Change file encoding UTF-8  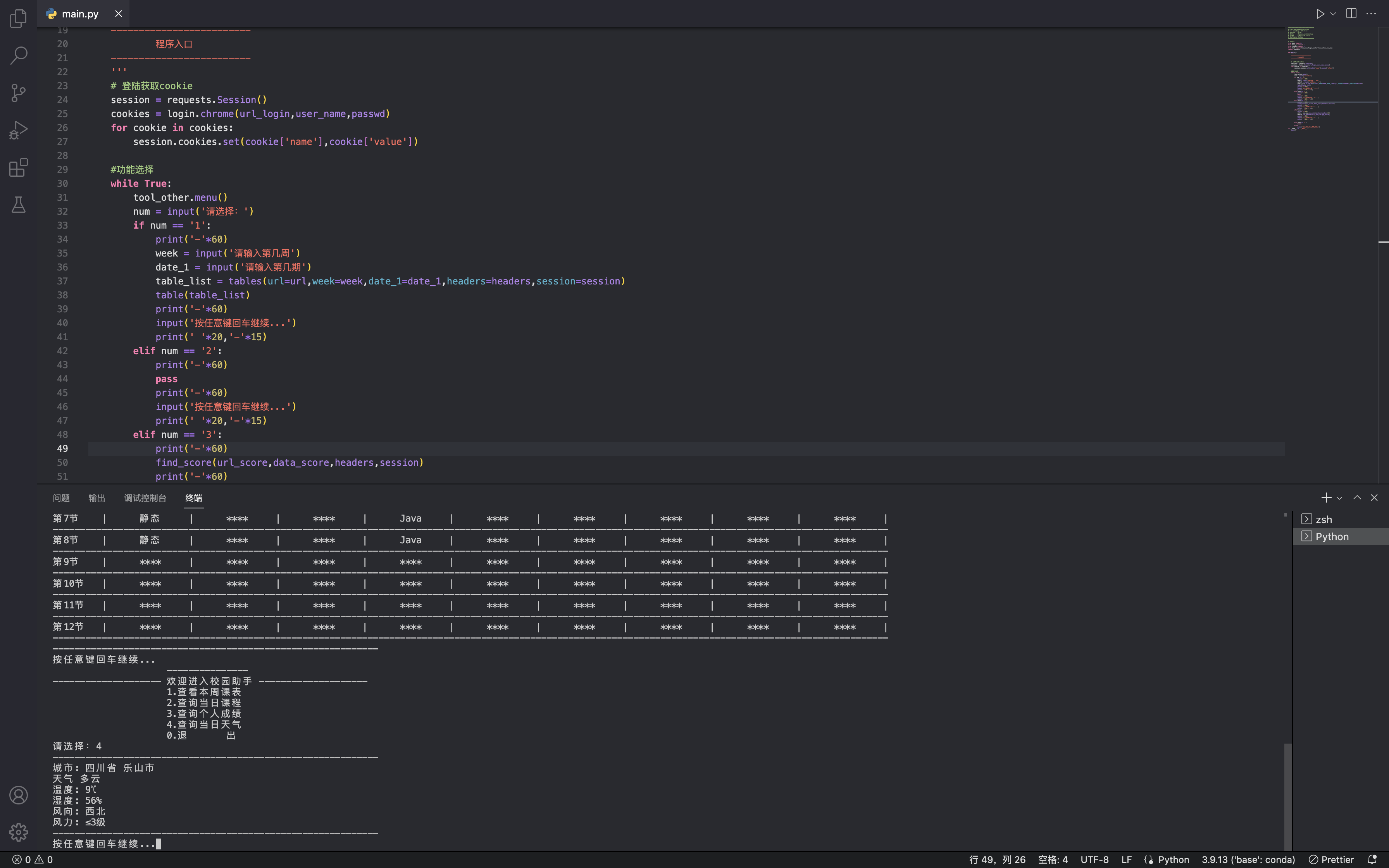[x=1094, y=859]
